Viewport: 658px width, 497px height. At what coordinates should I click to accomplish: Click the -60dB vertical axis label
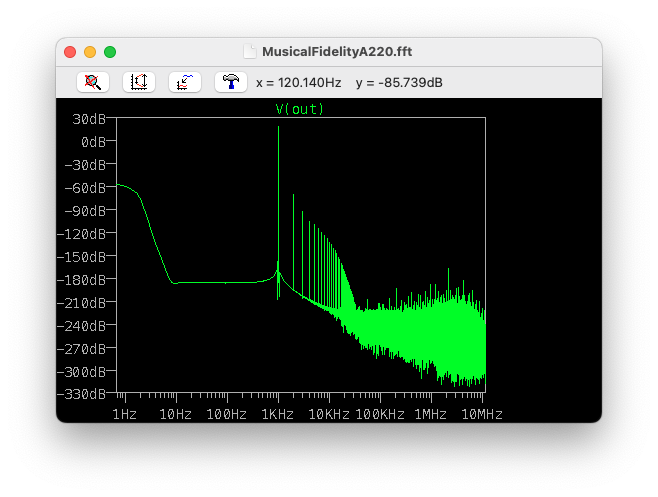point(85,188)
